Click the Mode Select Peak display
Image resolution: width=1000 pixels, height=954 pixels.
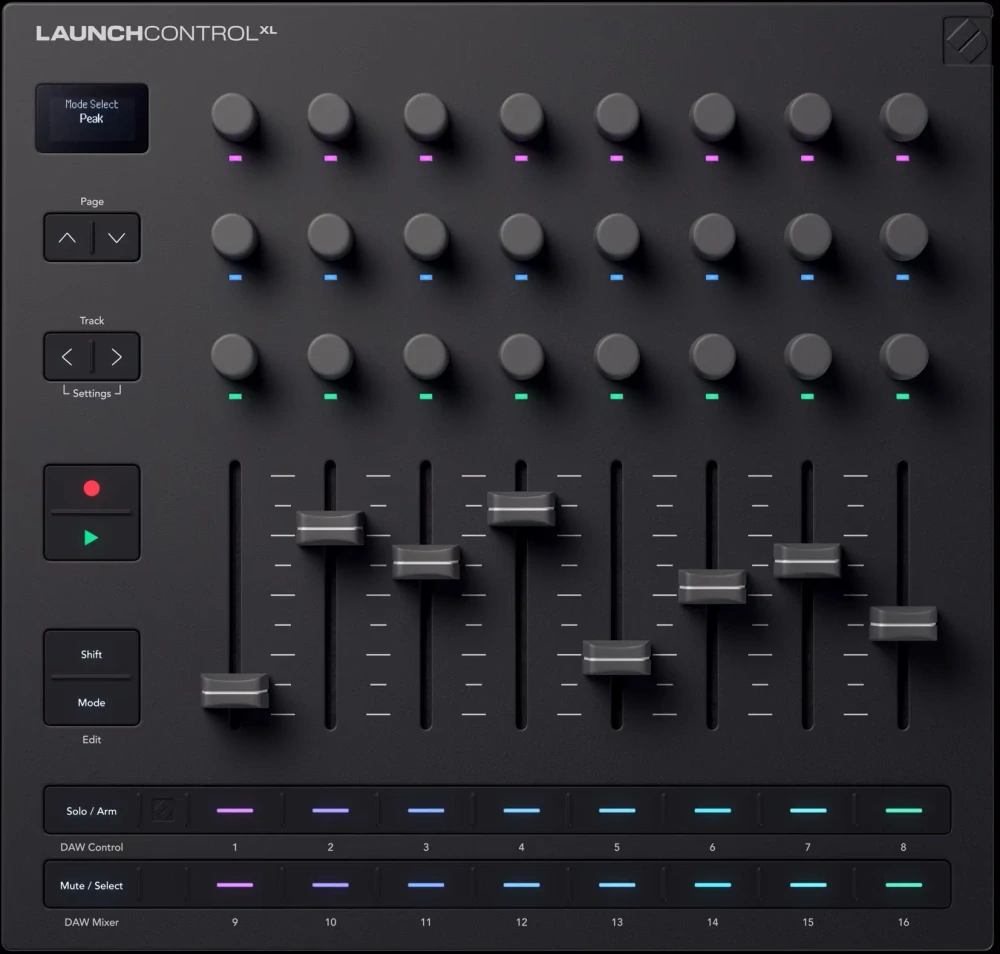pos(92,117)
